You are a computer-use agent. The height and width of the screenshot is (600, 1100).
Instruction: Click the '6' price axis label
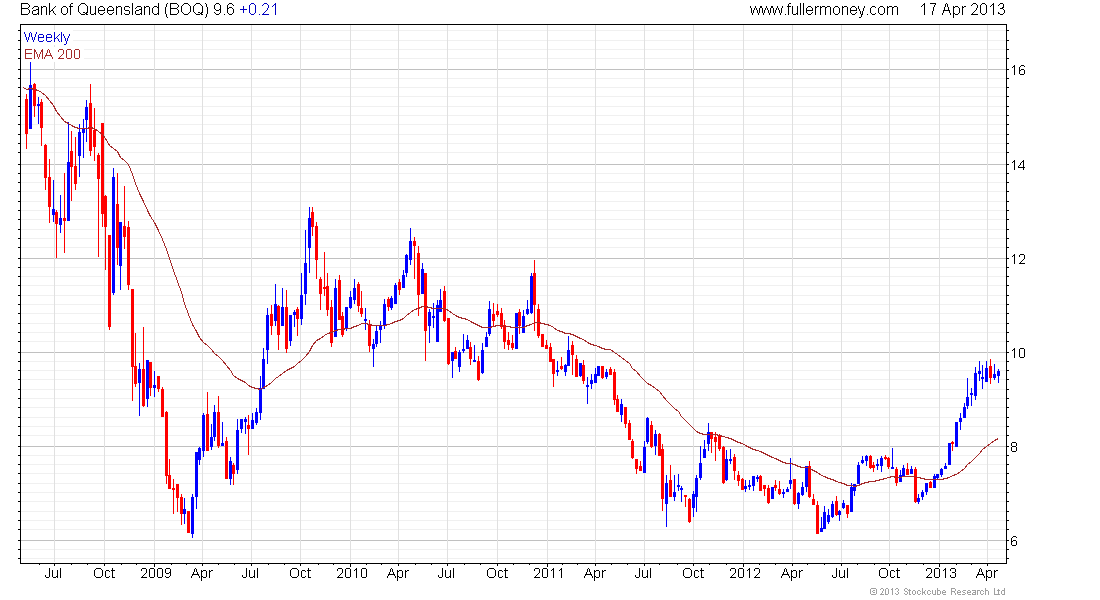(1014, 542)
